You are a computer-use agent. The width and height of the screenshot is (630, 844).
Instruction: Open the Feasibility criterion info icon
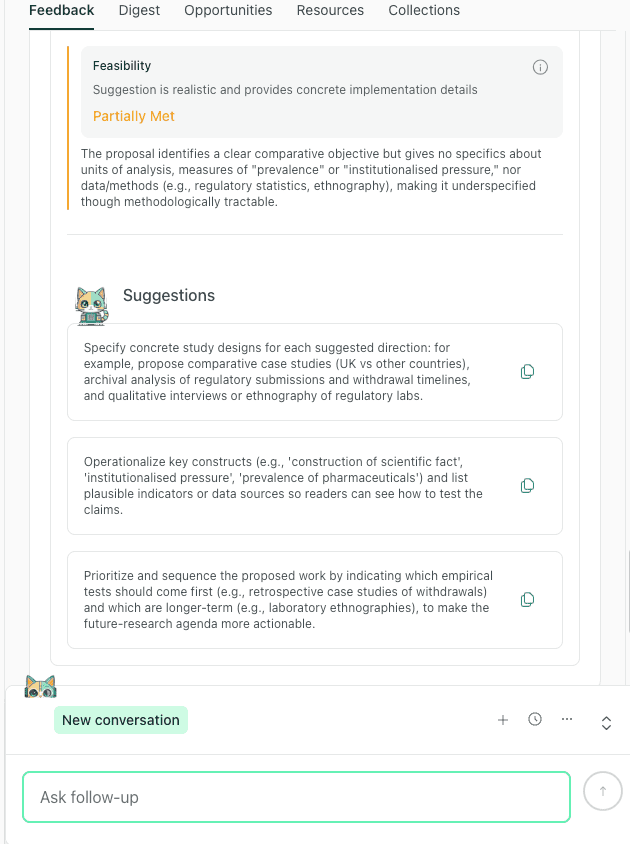pyautogui.click(x=540, y=67)
